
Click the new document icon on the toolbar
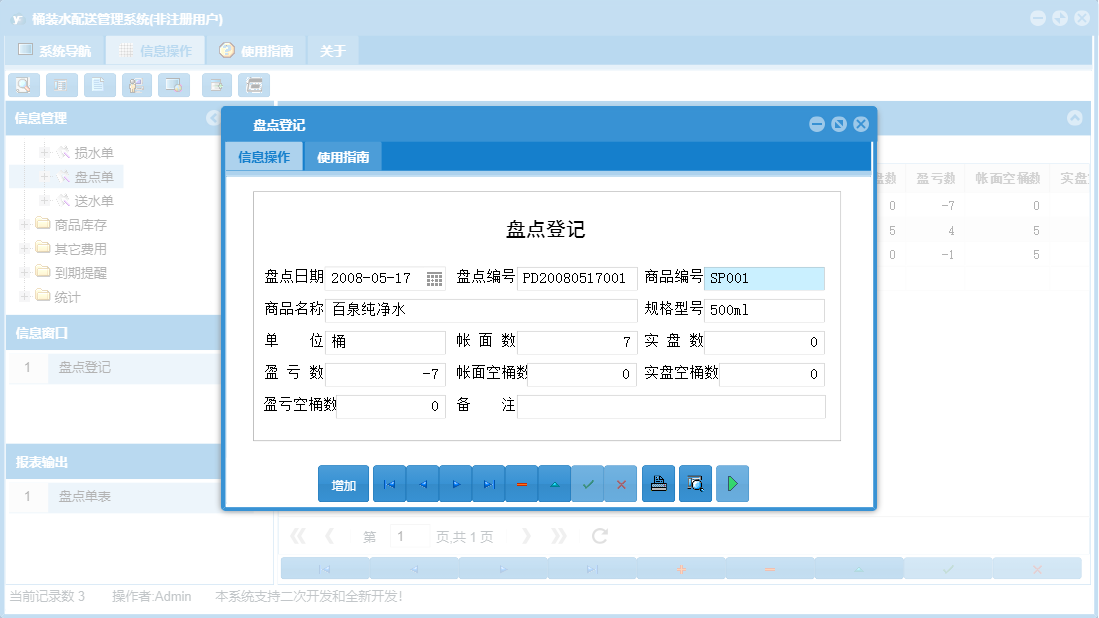point(99,85)
